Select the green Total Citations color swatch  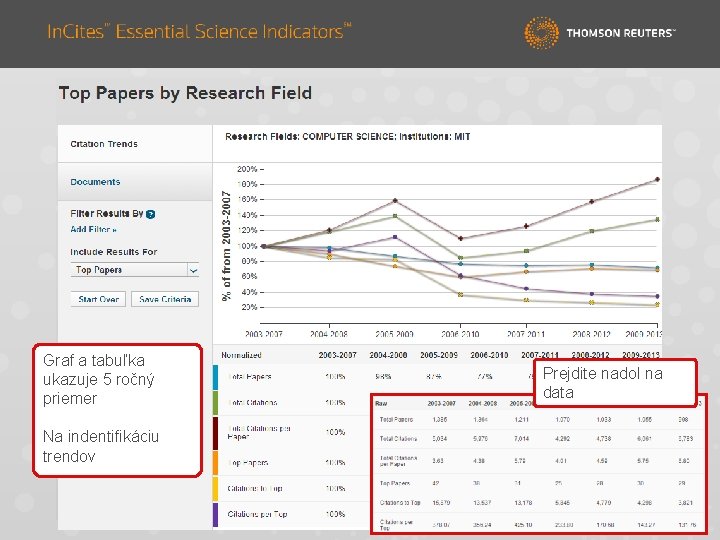[x=215, y=403]
